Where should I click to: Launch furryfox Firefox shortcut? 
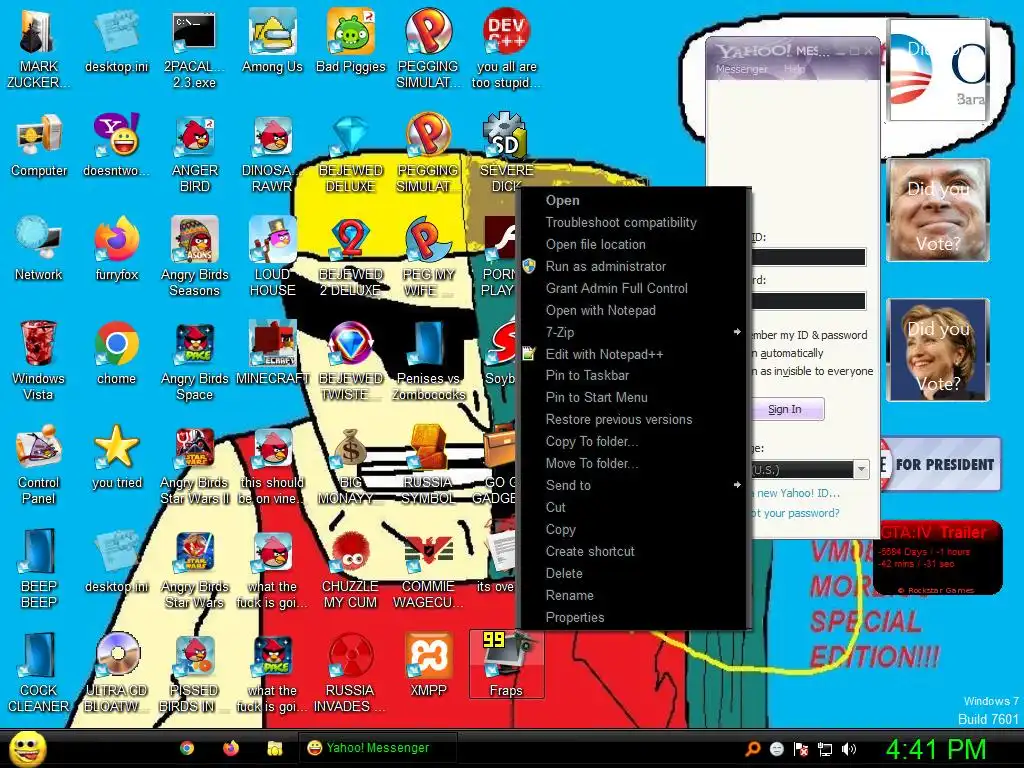117,250
